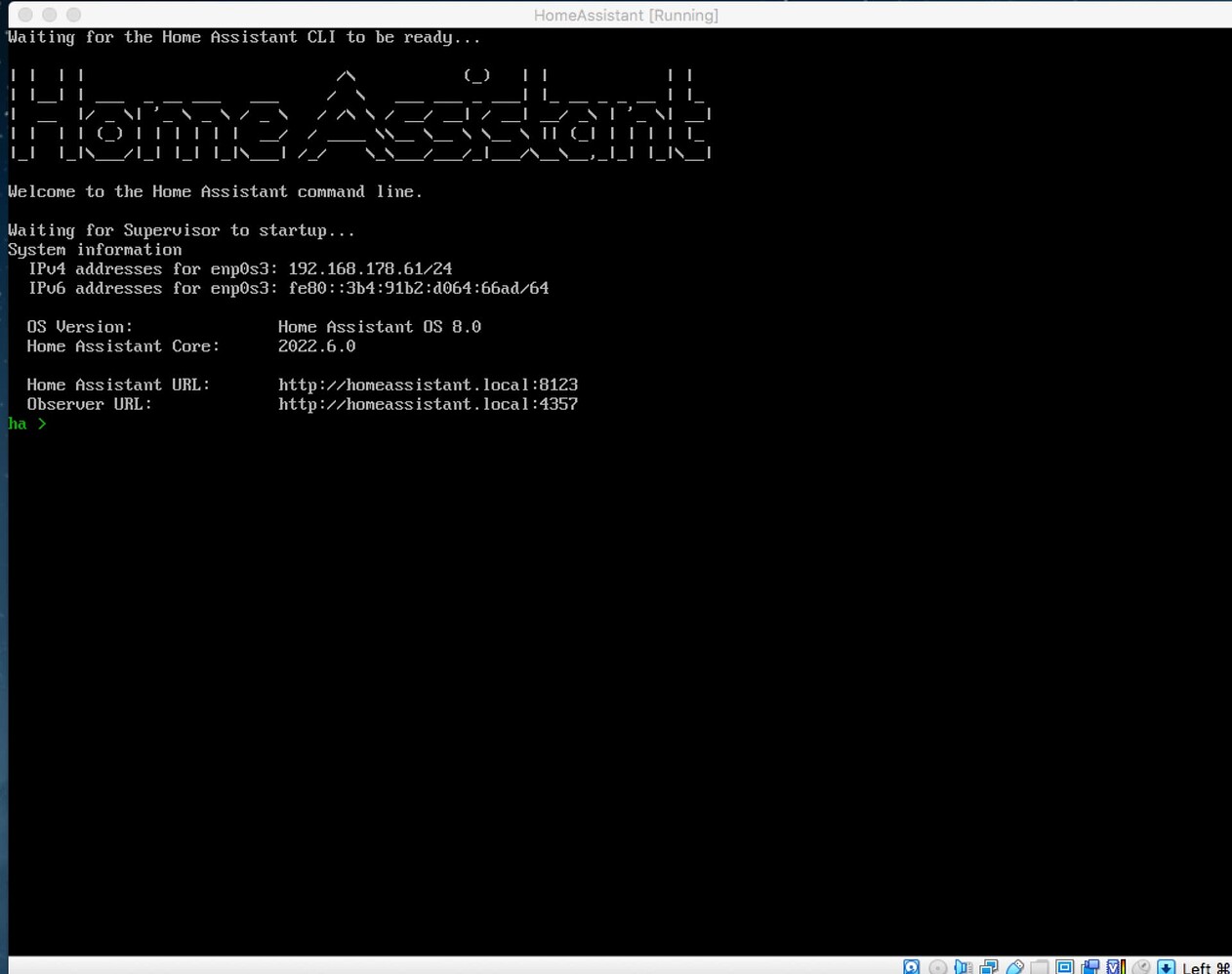
Task: Click the optical drive status icon
Action: pos(937,967)
